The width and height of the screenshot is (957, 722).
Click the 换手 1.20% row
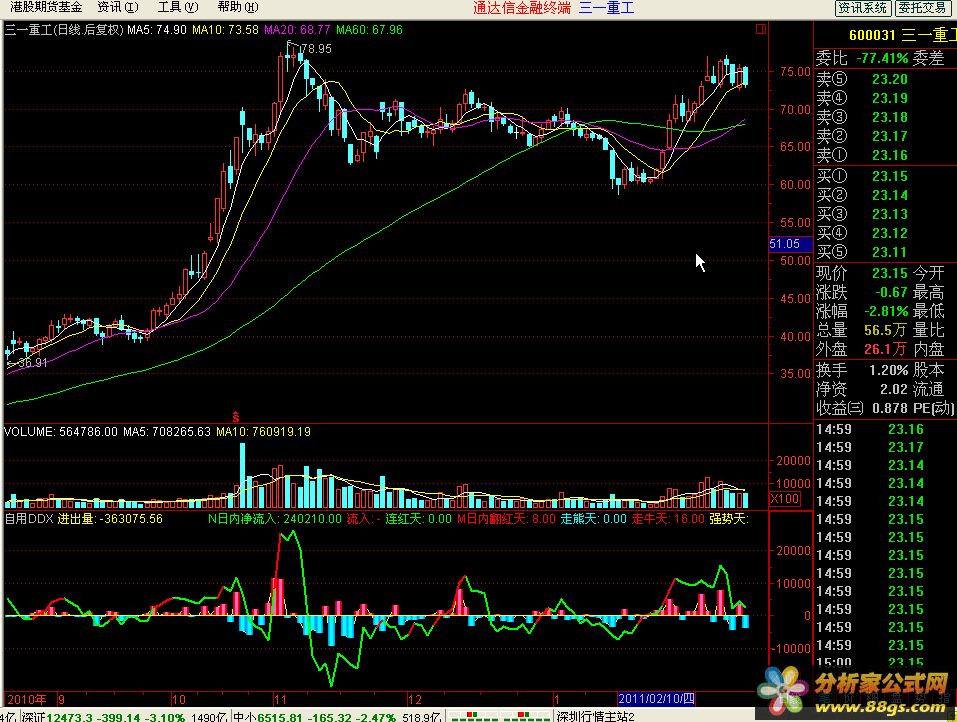tap(862, 370)
